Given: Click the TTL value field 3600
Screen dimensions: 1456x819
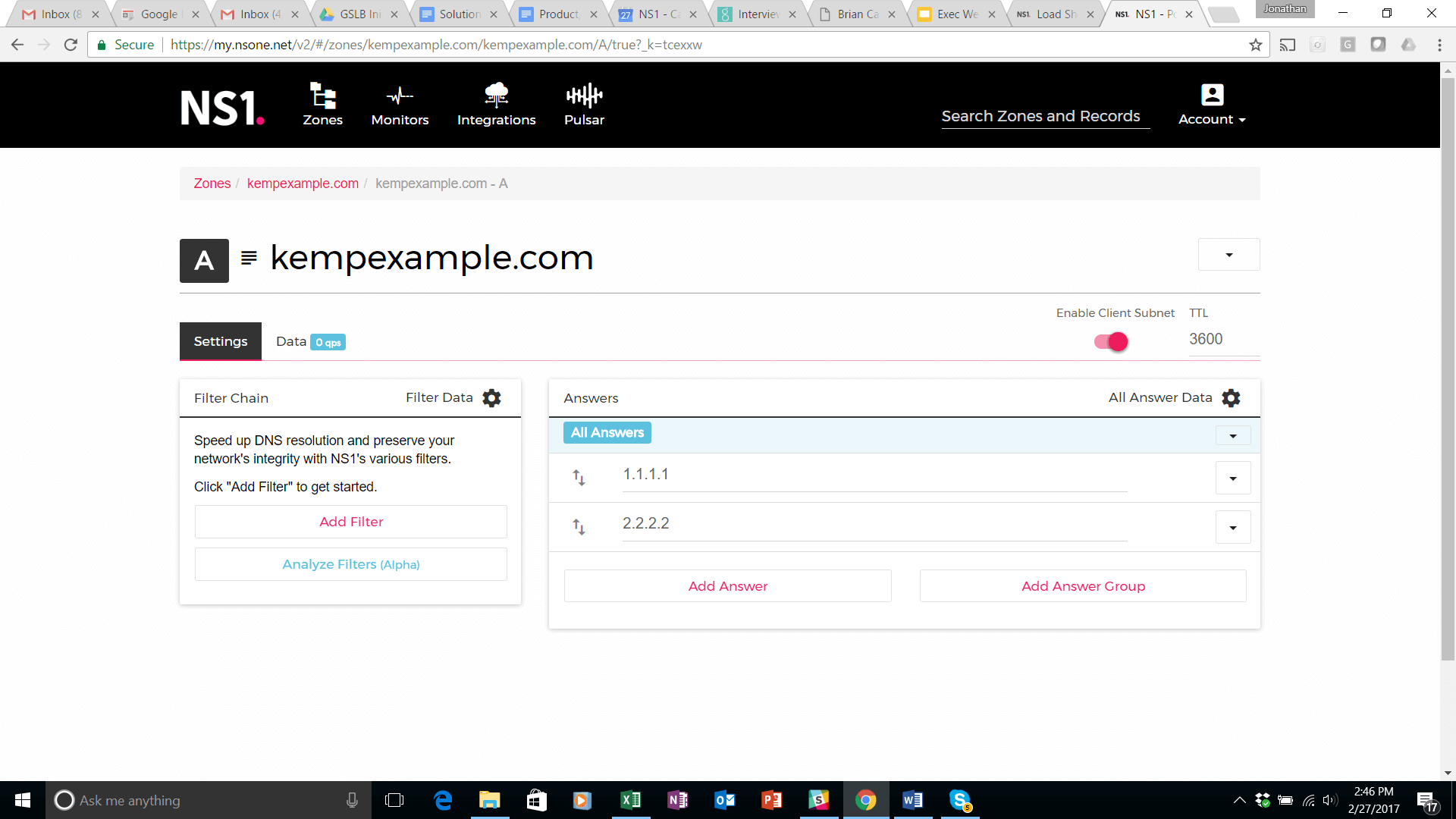Looking at the screenshot, I should tap(1221, 340).
